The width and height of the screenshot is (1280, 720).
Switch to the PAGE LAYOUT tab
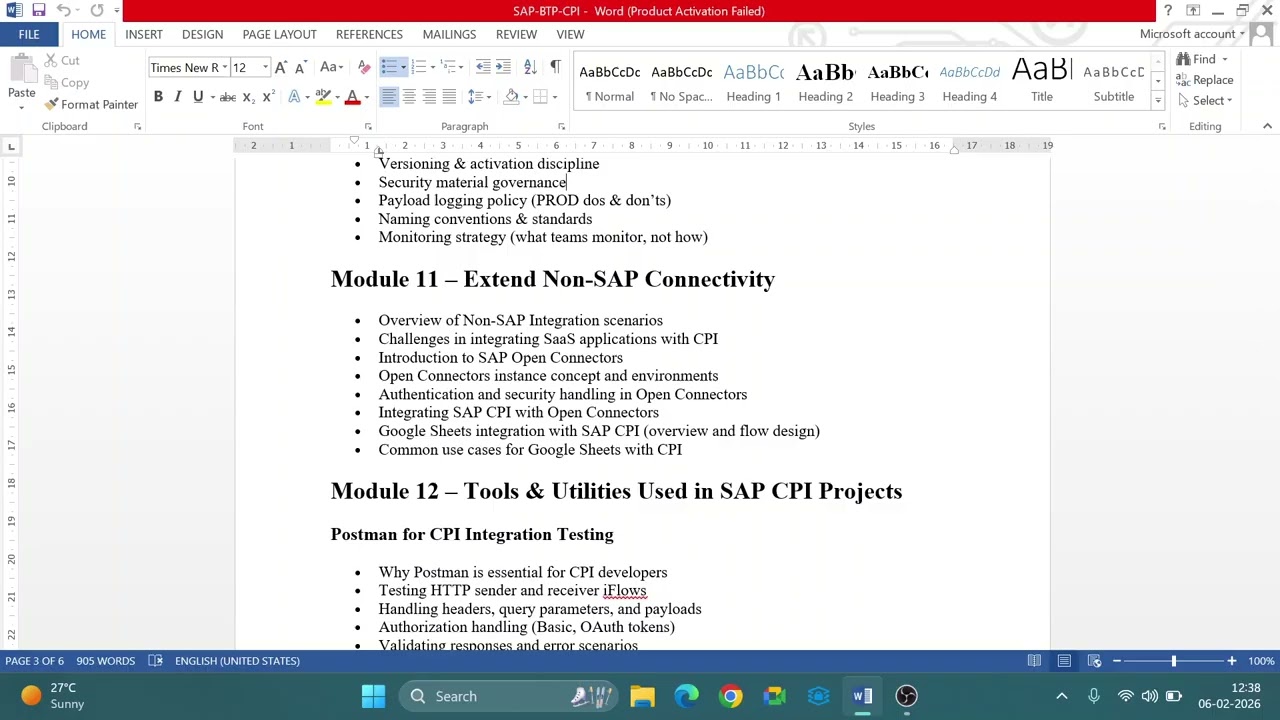tap(279, 34)
